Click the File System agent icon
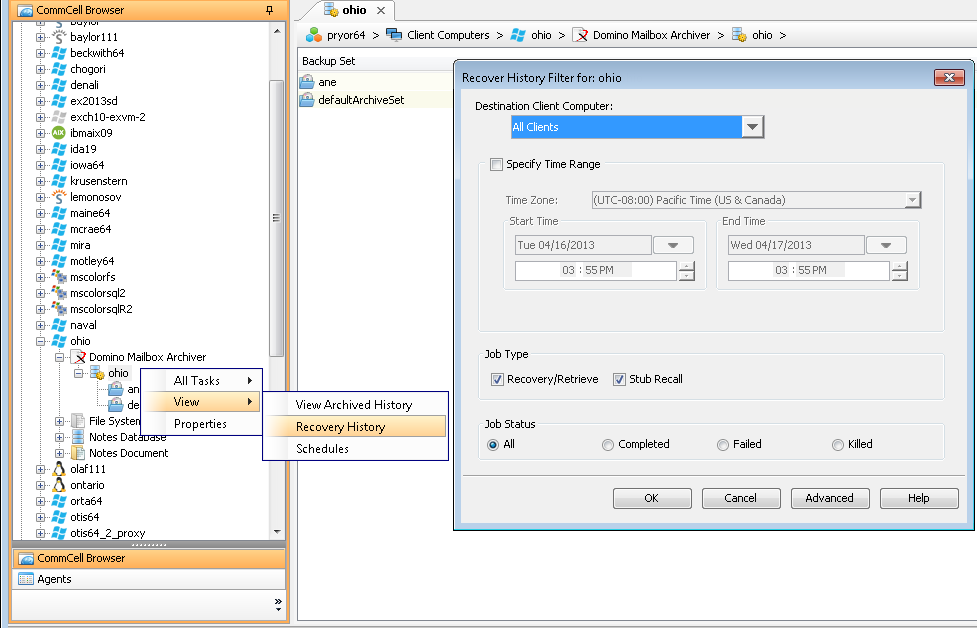The width and height of the screenshot is (977, 628). (78, 421)
